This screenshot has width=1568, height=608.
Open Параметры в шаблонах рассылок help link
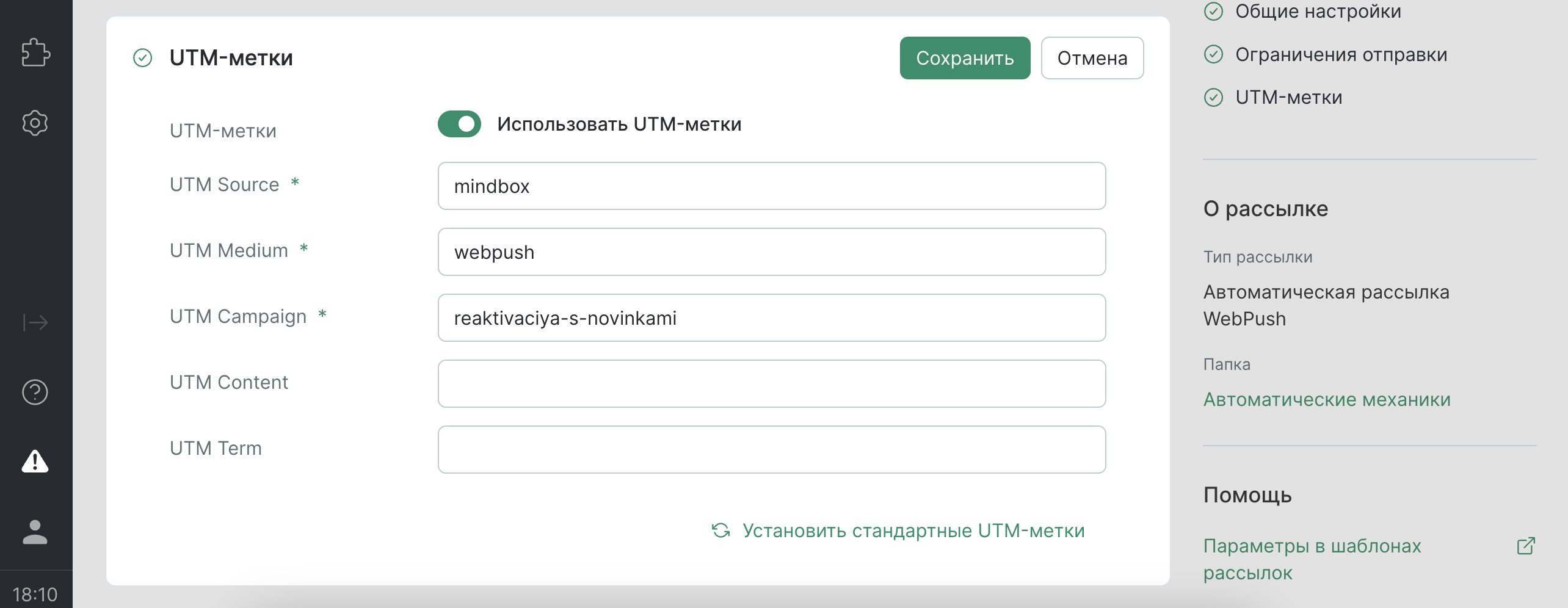click(1312, 559)
